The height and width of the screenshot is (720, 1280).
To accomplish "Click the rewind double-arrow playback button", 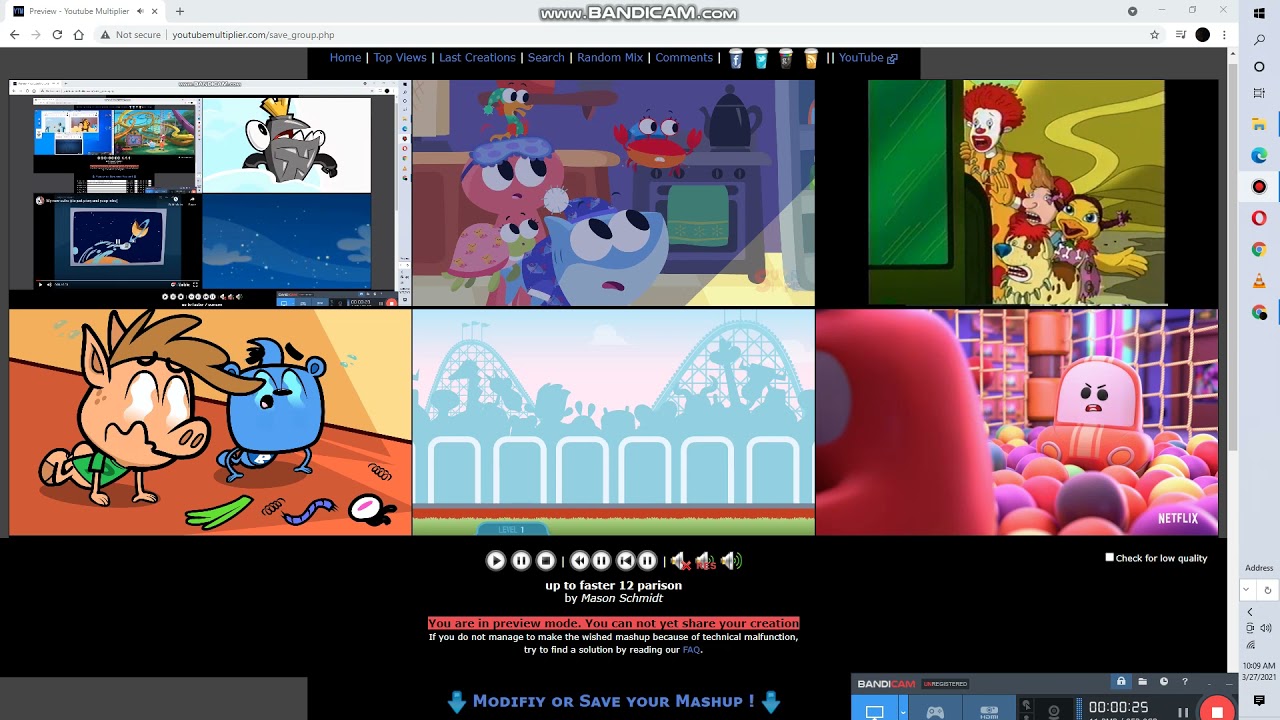I will [580, 561].
